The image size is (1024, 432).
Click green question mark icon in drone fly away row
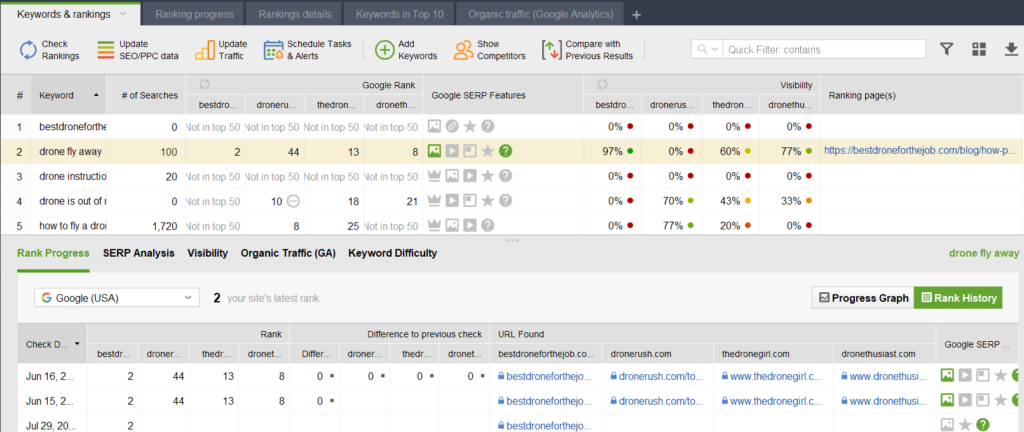coord(505,151)
